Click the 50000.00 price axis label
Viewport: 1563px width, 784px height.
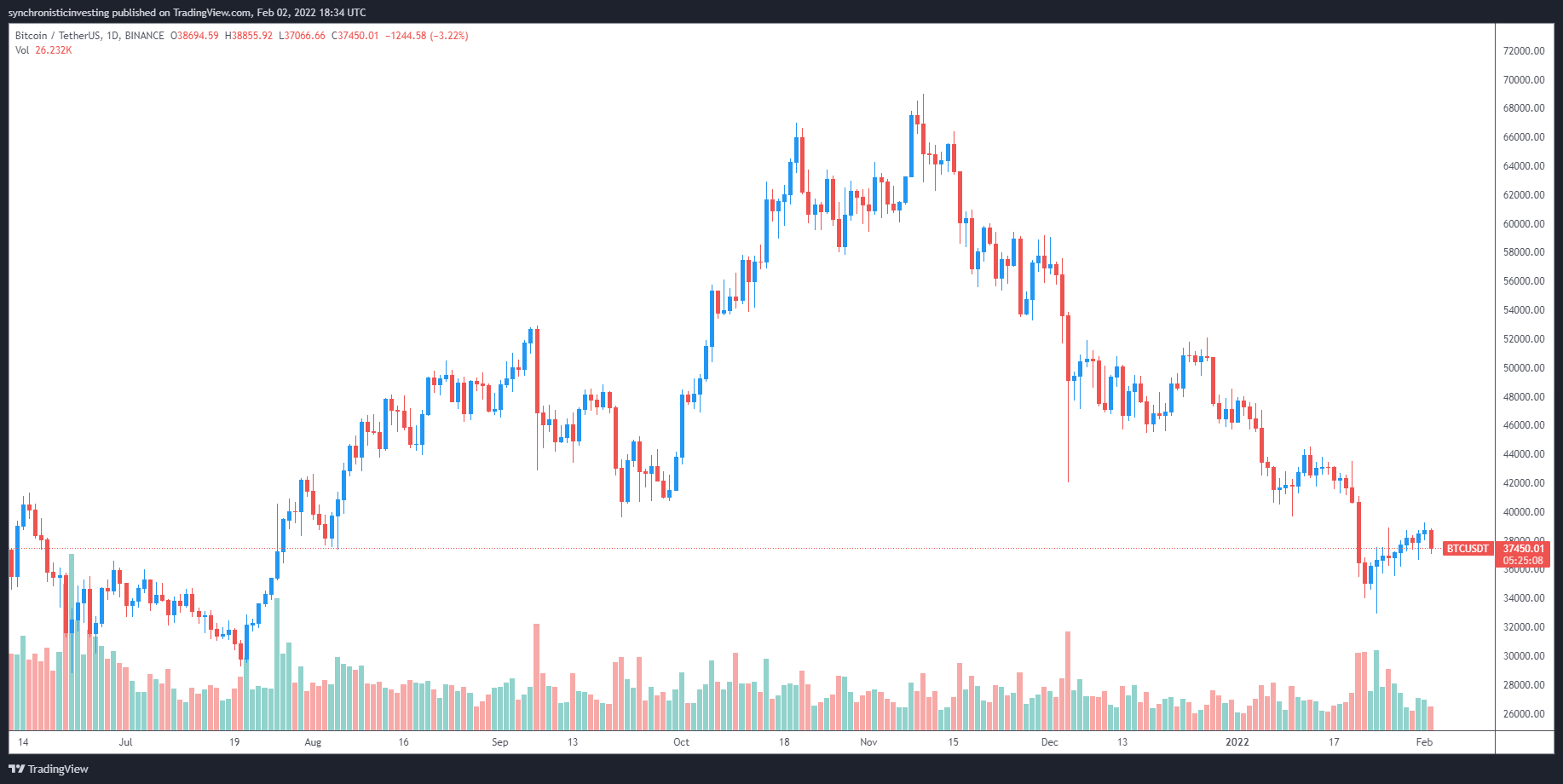[x=1524, y=368]
